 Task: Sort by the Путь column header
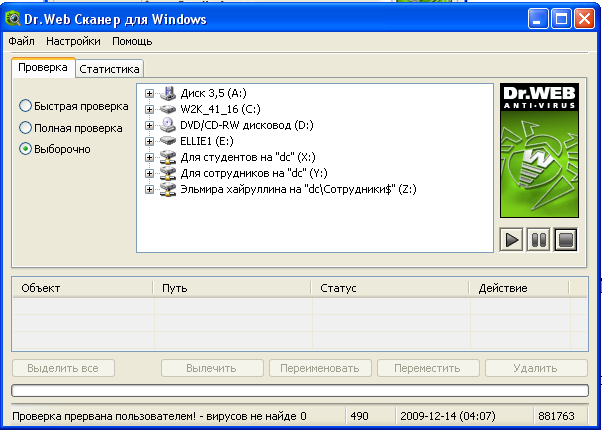232,288
